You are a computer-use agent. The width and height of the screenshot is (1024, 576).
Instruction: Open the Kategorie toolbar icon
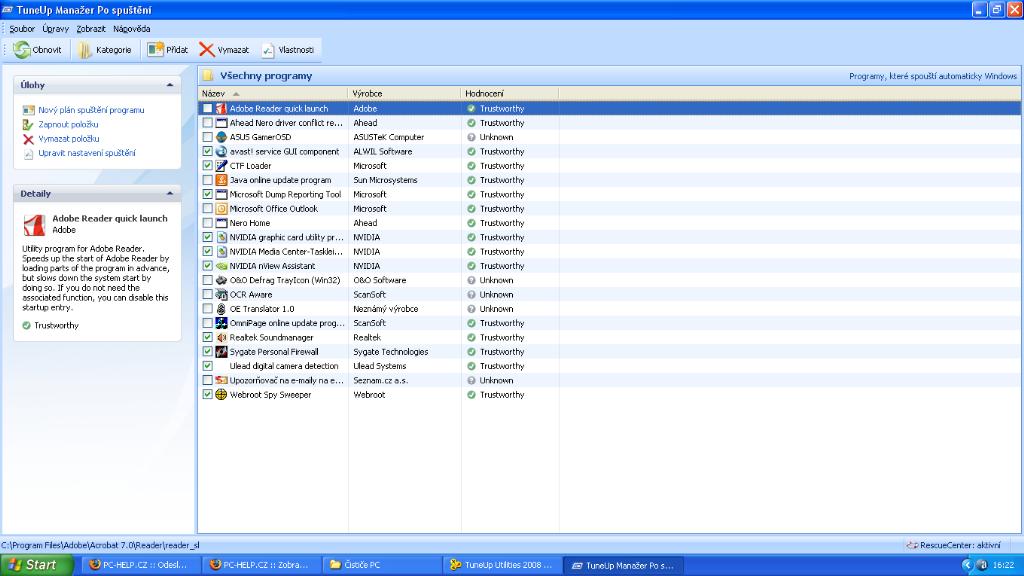click(86, 49)
